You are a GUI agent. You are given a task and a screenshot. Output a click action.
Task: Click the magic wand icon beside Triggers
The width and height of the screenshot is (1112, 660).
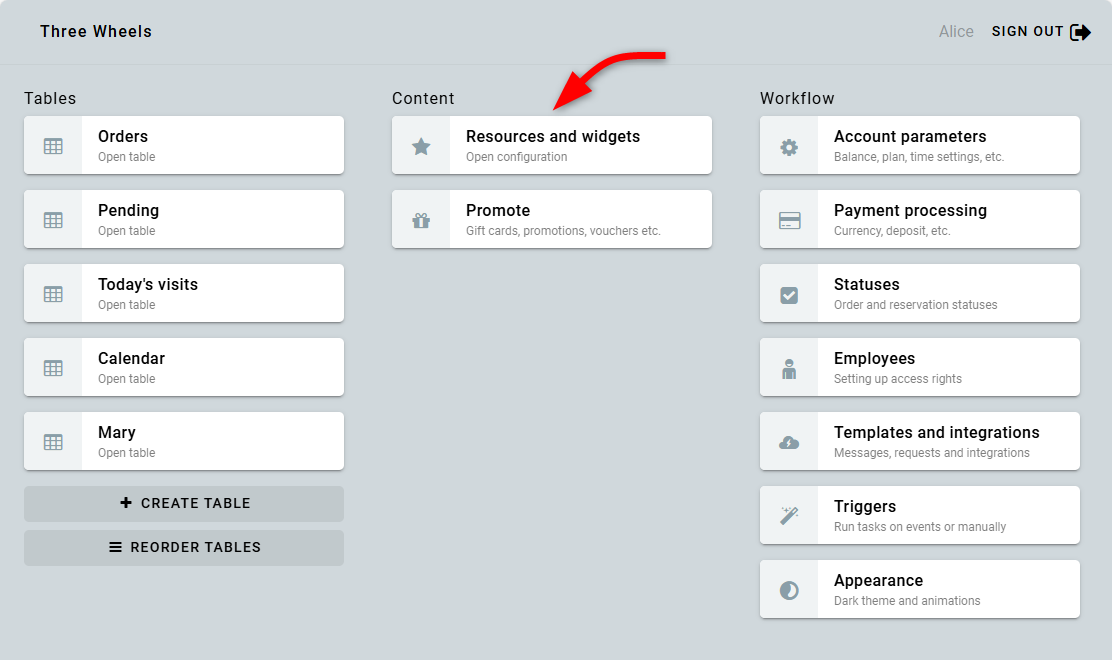coord(789,516)
